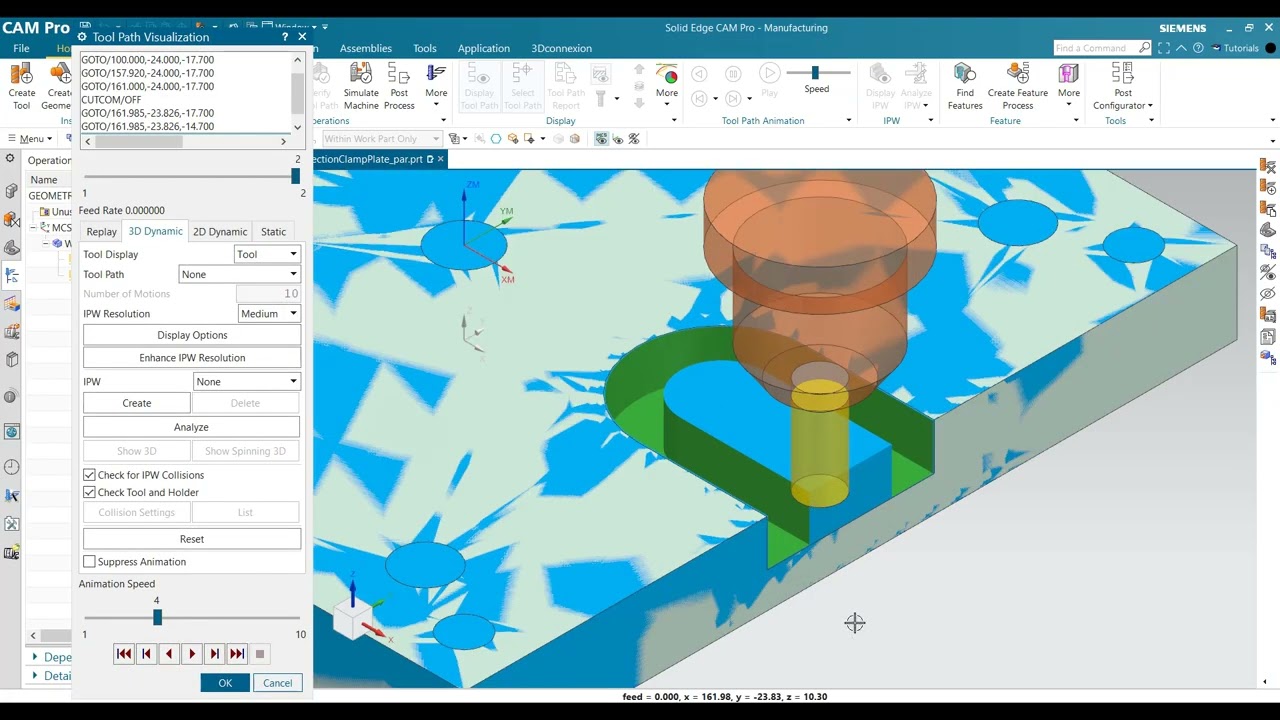Open the Tool Path dropdown set to None

point(240,274)
